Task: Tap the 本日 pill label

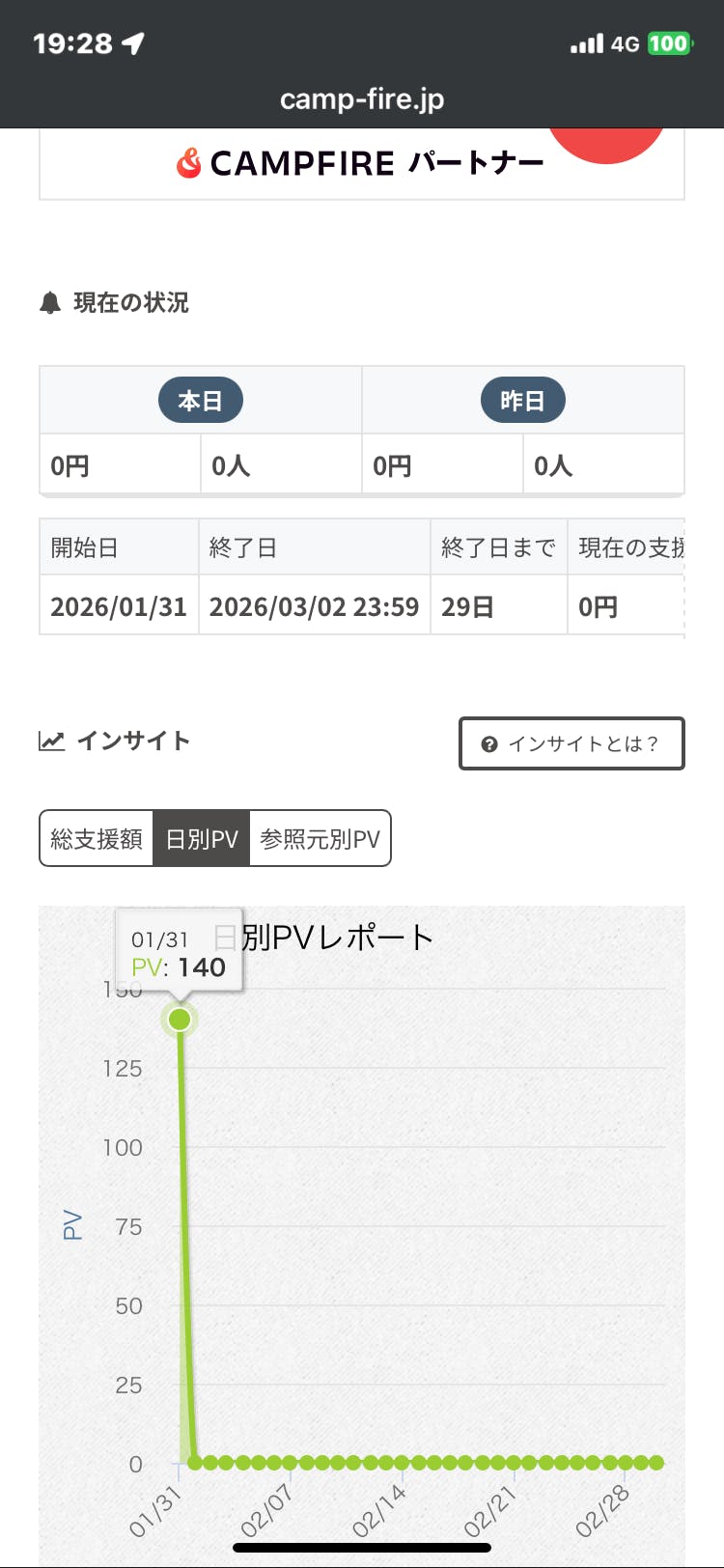Action: [x=200, y=401]
